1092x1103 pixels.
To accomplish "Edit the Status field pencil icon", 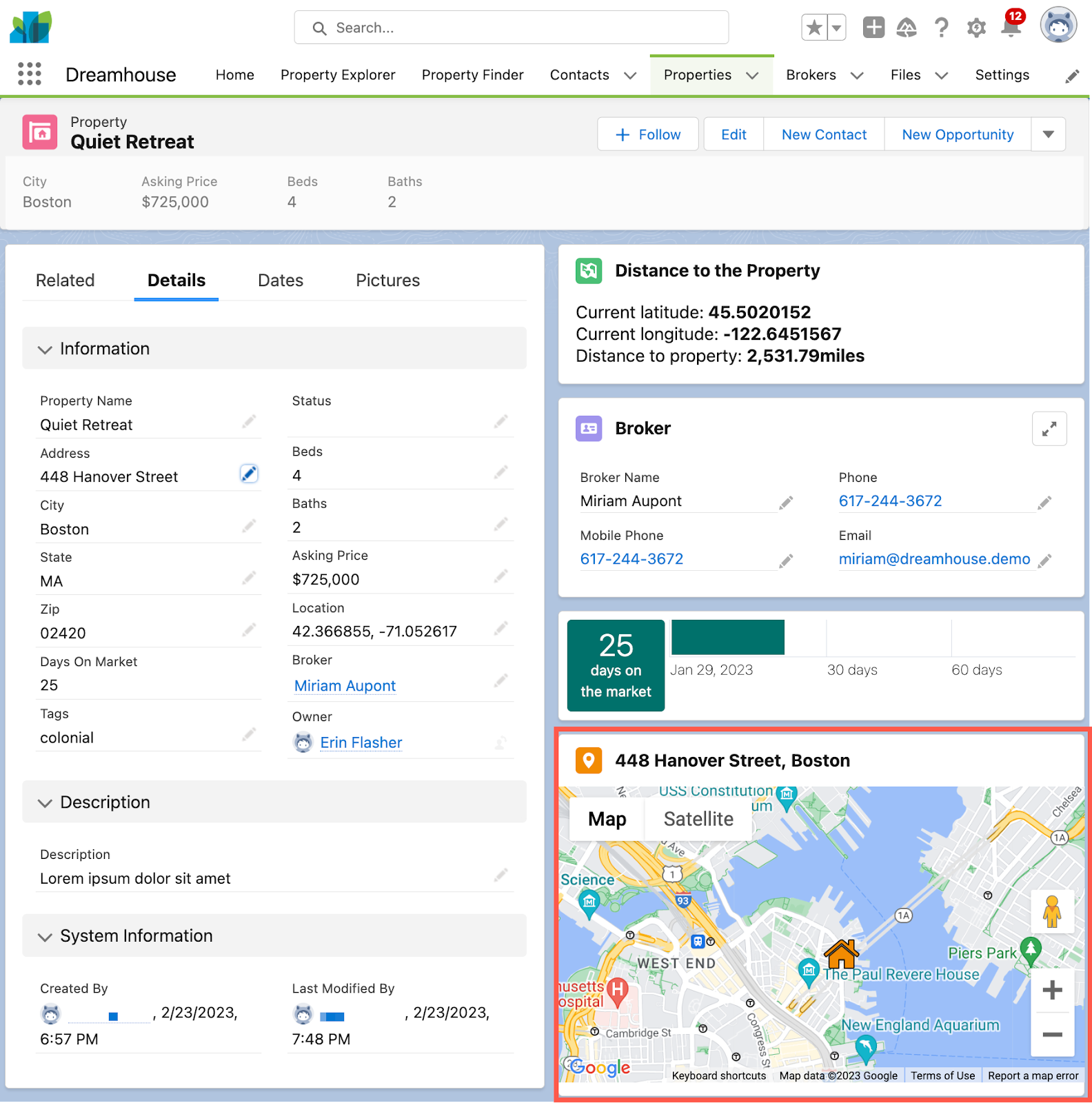I will 501,421.
